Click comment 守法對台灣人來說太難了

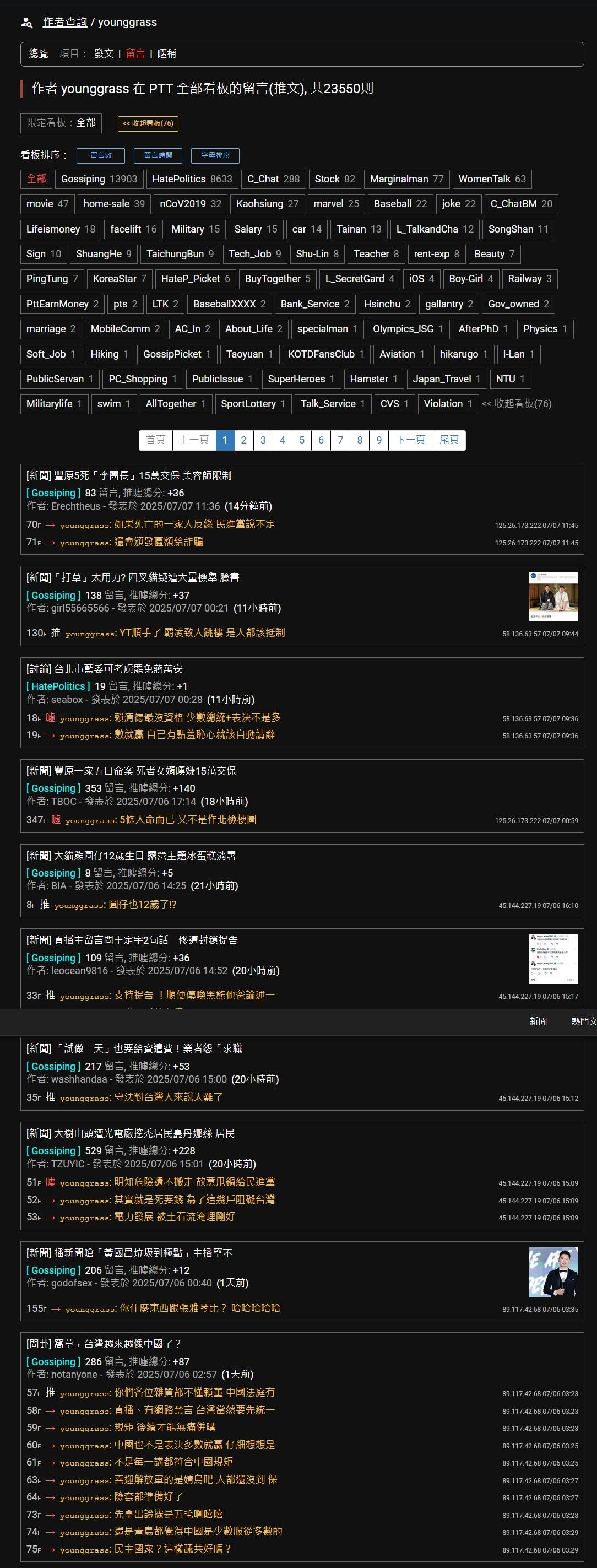pos(169,1097)
